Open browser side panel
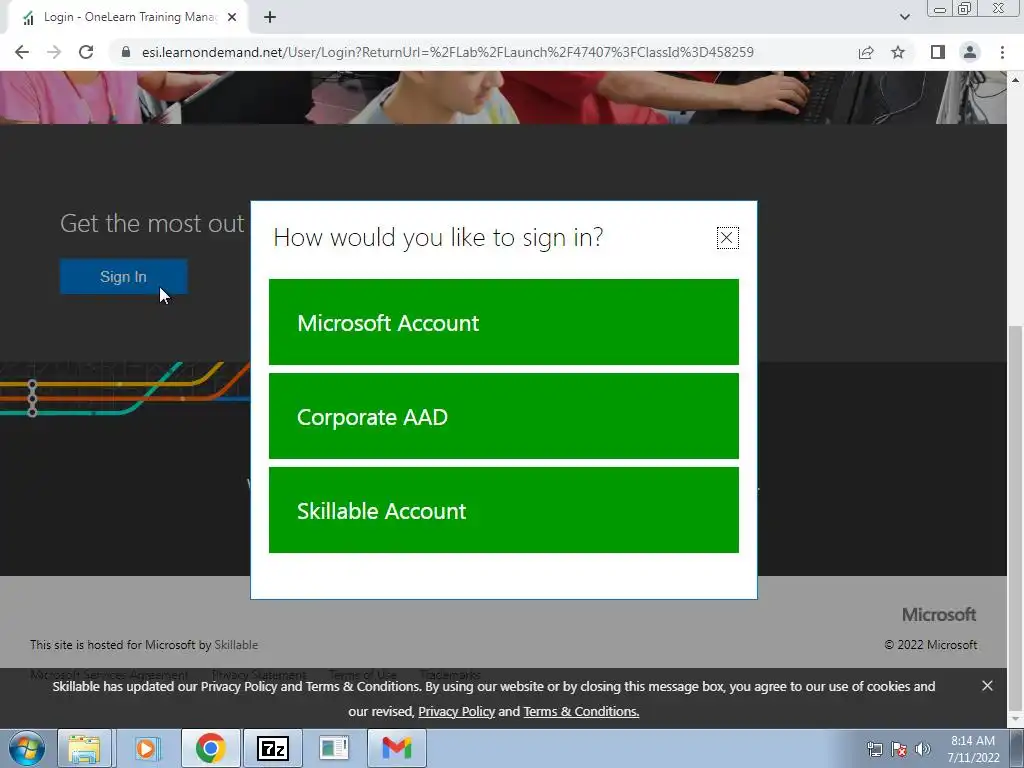1024x768 pixels. tap(938, 52)
